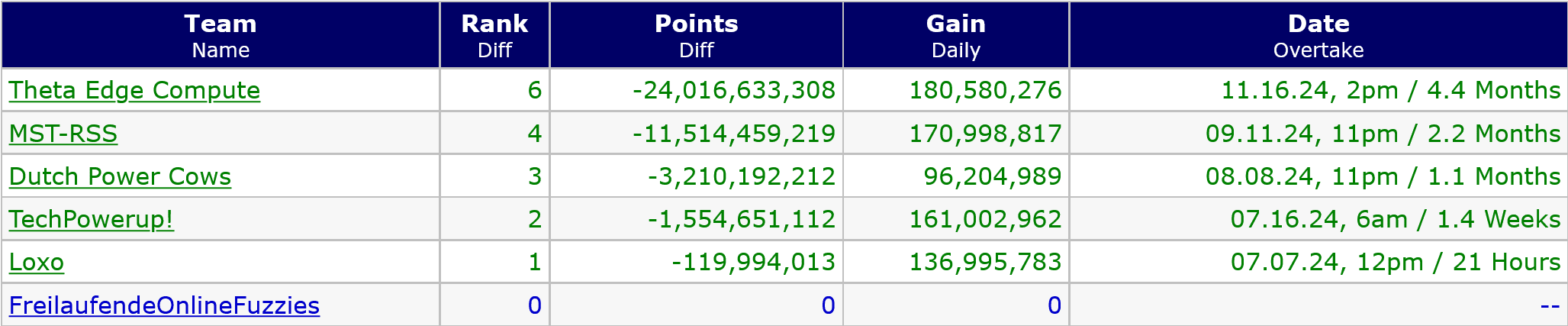The image size is (1568, 326).
Task: Click the Team Name column header
Action: click(221, 35)
